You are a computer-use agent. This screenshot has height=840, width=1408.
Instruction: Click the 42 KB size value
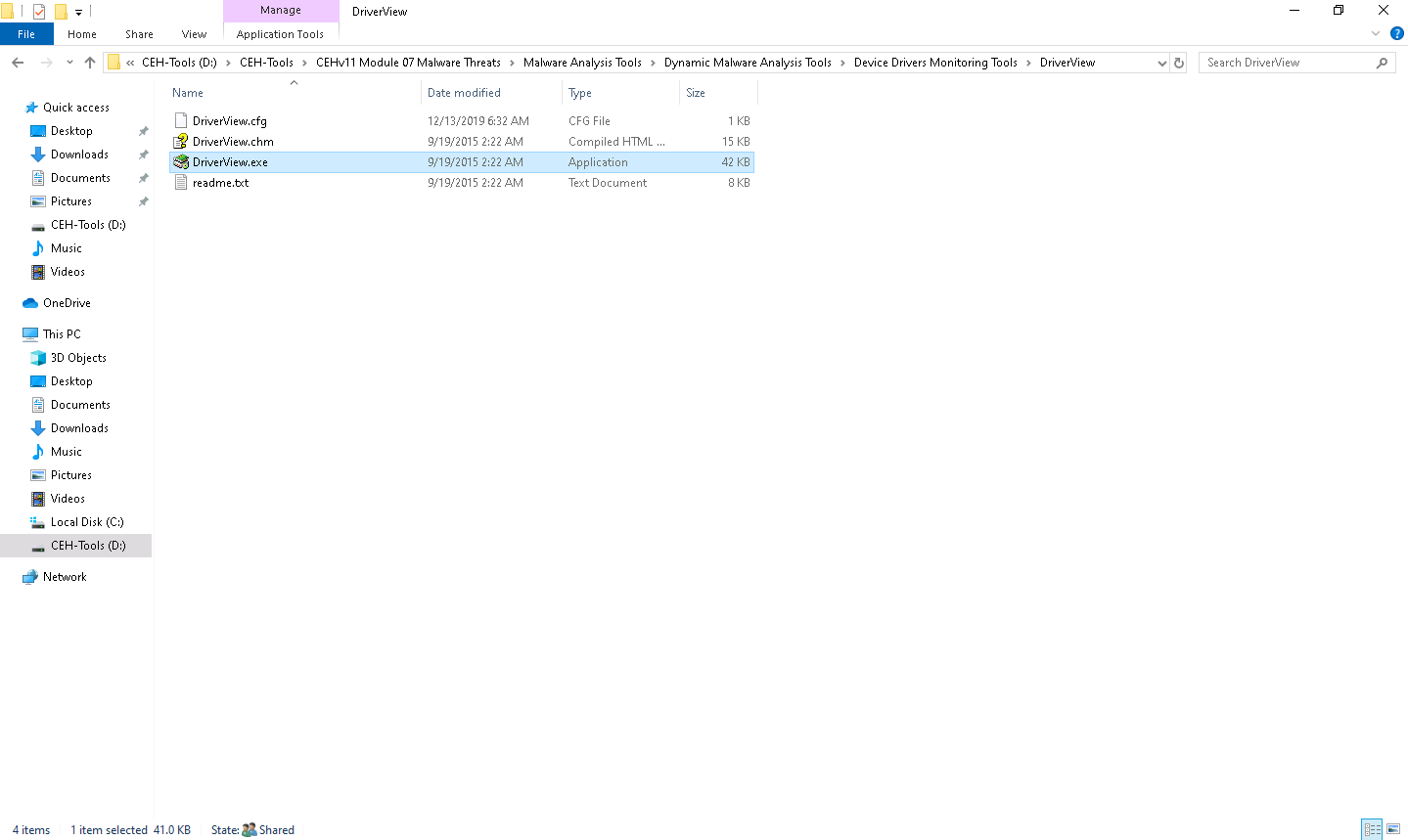coord(736,162)
